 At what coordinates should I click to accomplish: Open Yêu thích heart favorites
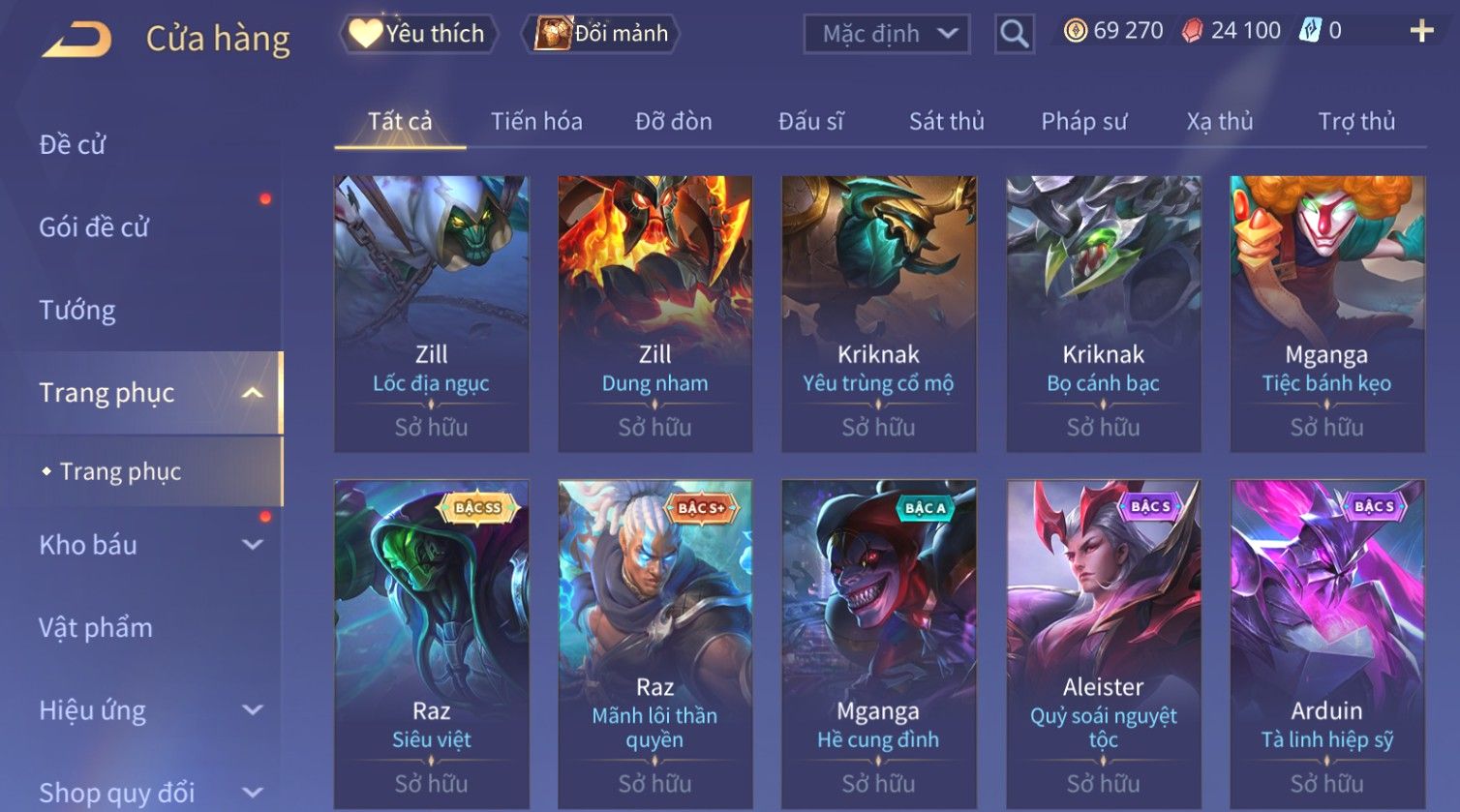coord(418,34)
